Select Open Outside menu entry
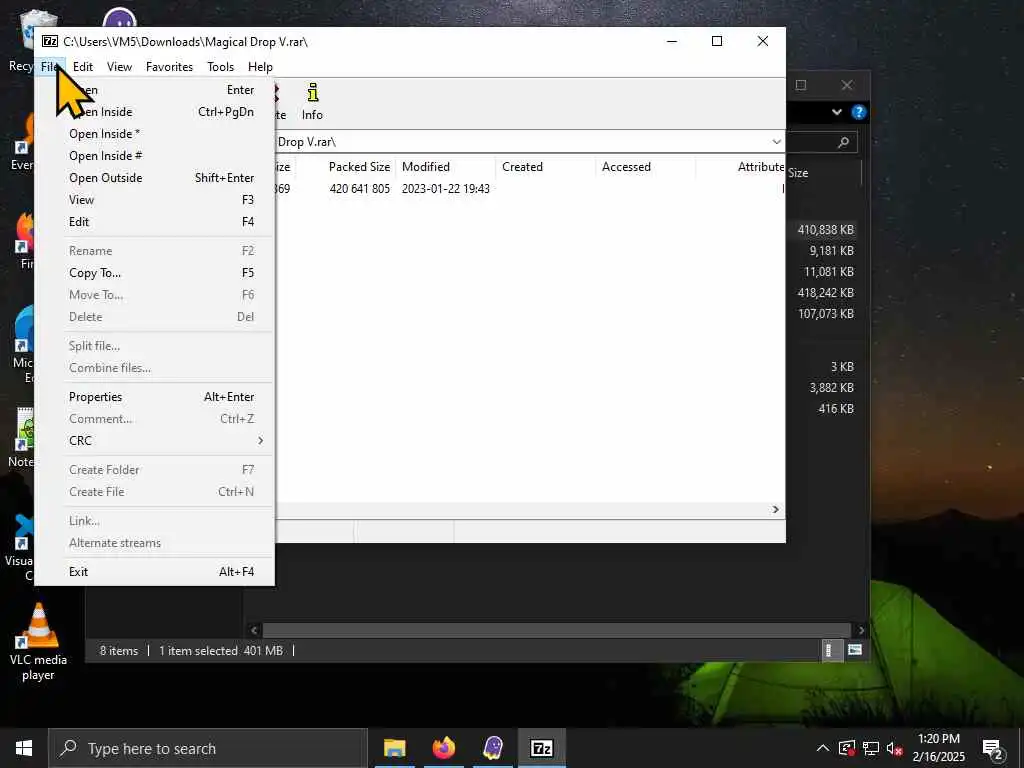This screenshot has height=768, width=1024. tap(155, 178)
